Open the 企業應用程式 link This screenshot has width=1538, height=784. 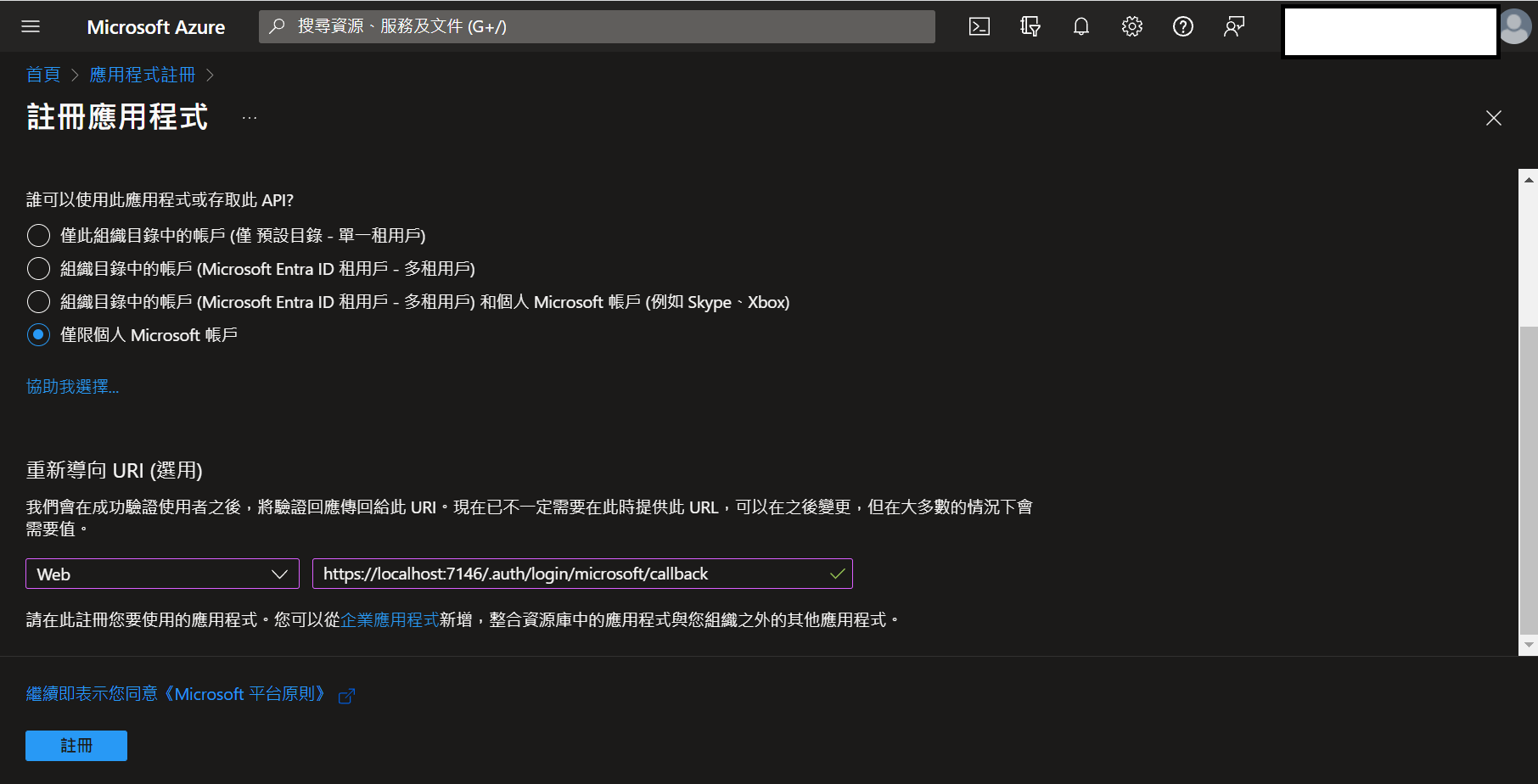pyautogui.click(x=390, y=620)
